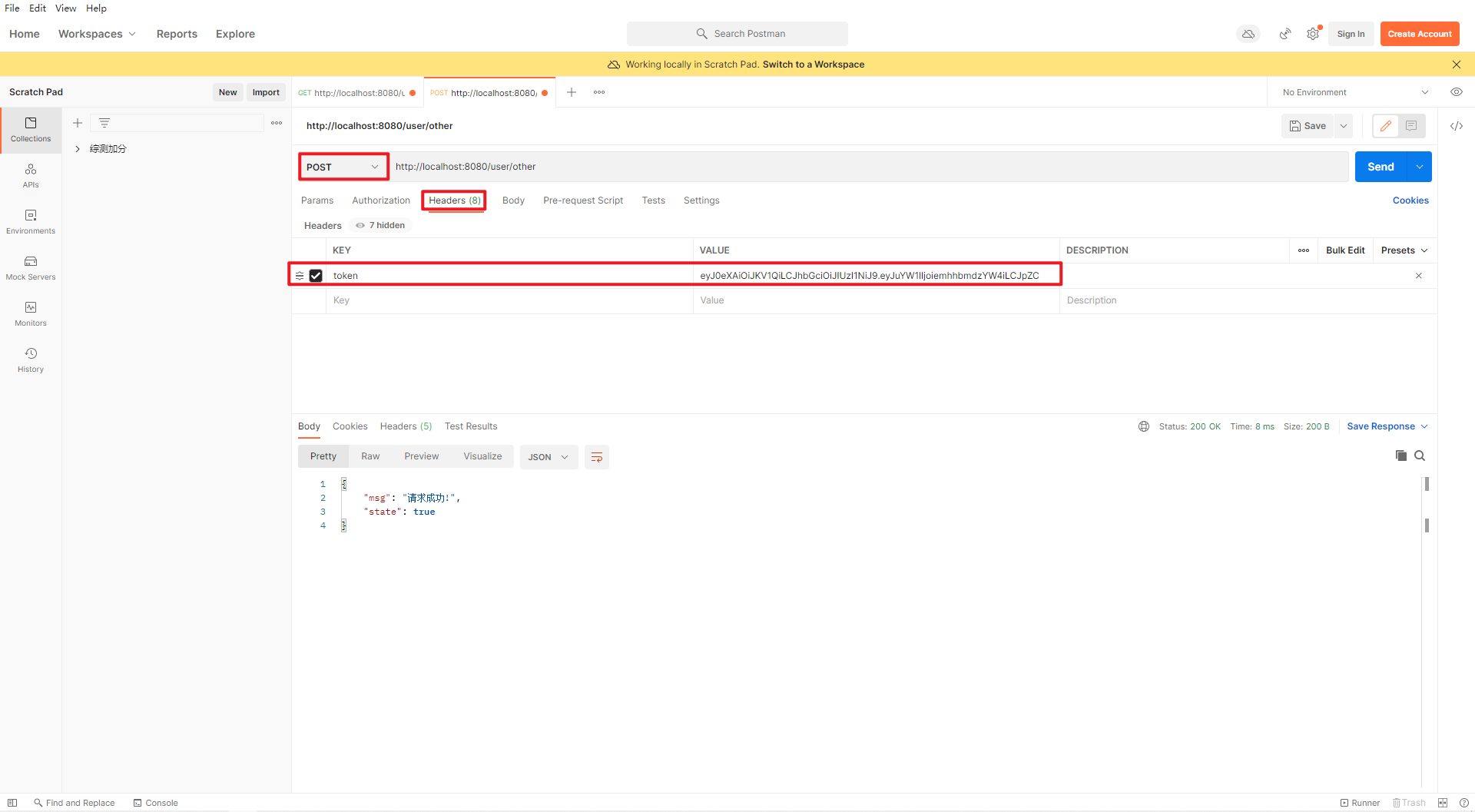The width and height of the screenshot is (1475, 812).
Task: Open the Help menu
Action: coord(96,8)
